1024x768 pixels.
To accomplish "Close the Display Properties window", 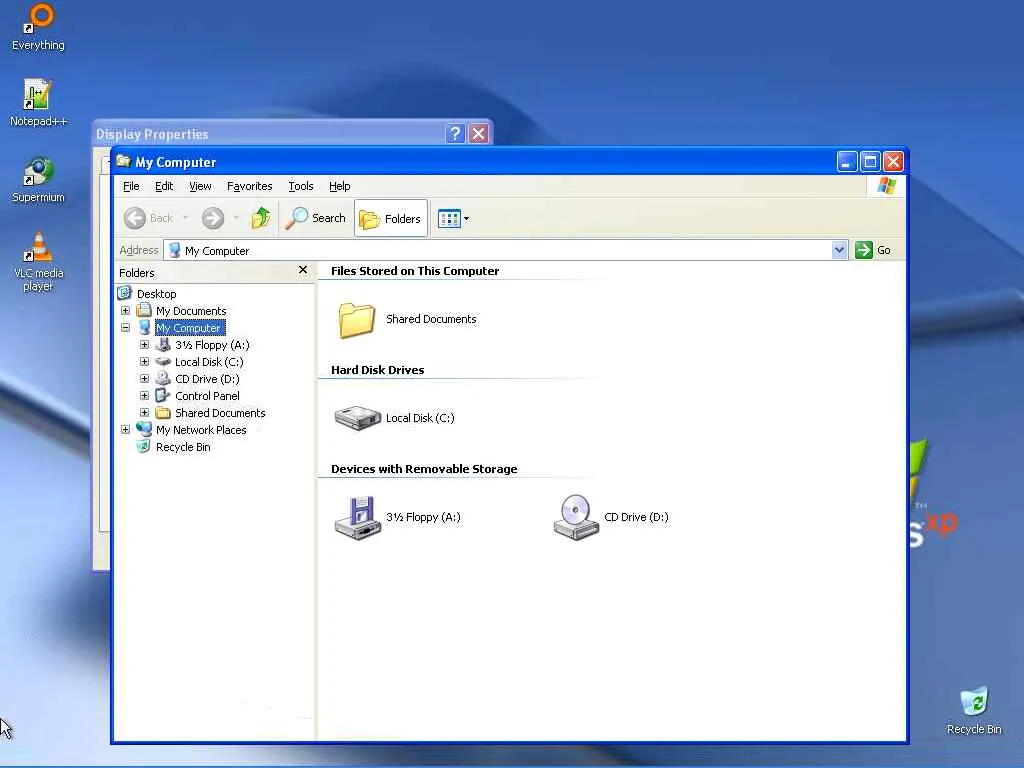I will 479,133.
